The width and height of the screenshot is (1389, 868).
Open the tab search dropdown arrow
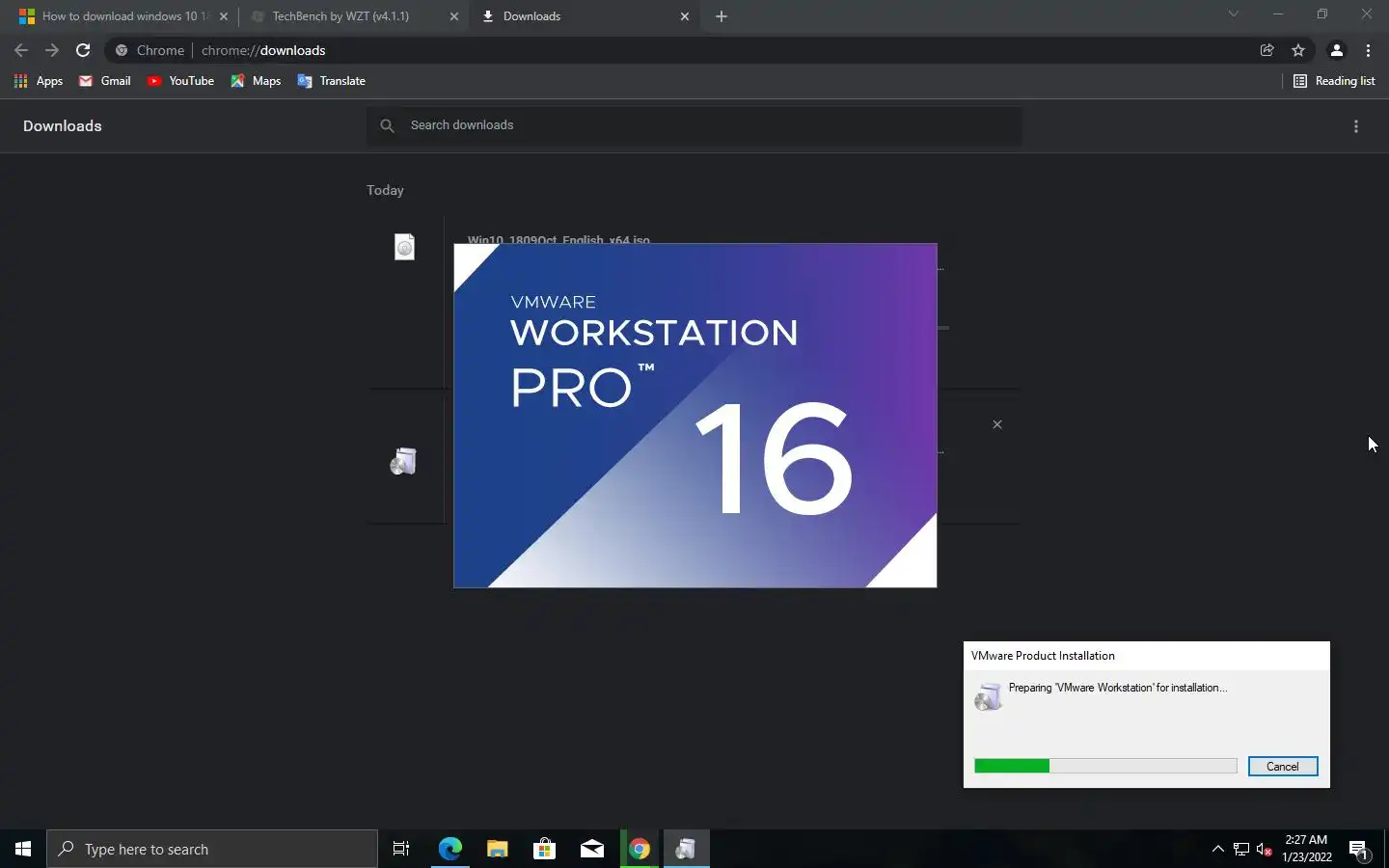coord(1233,14)
